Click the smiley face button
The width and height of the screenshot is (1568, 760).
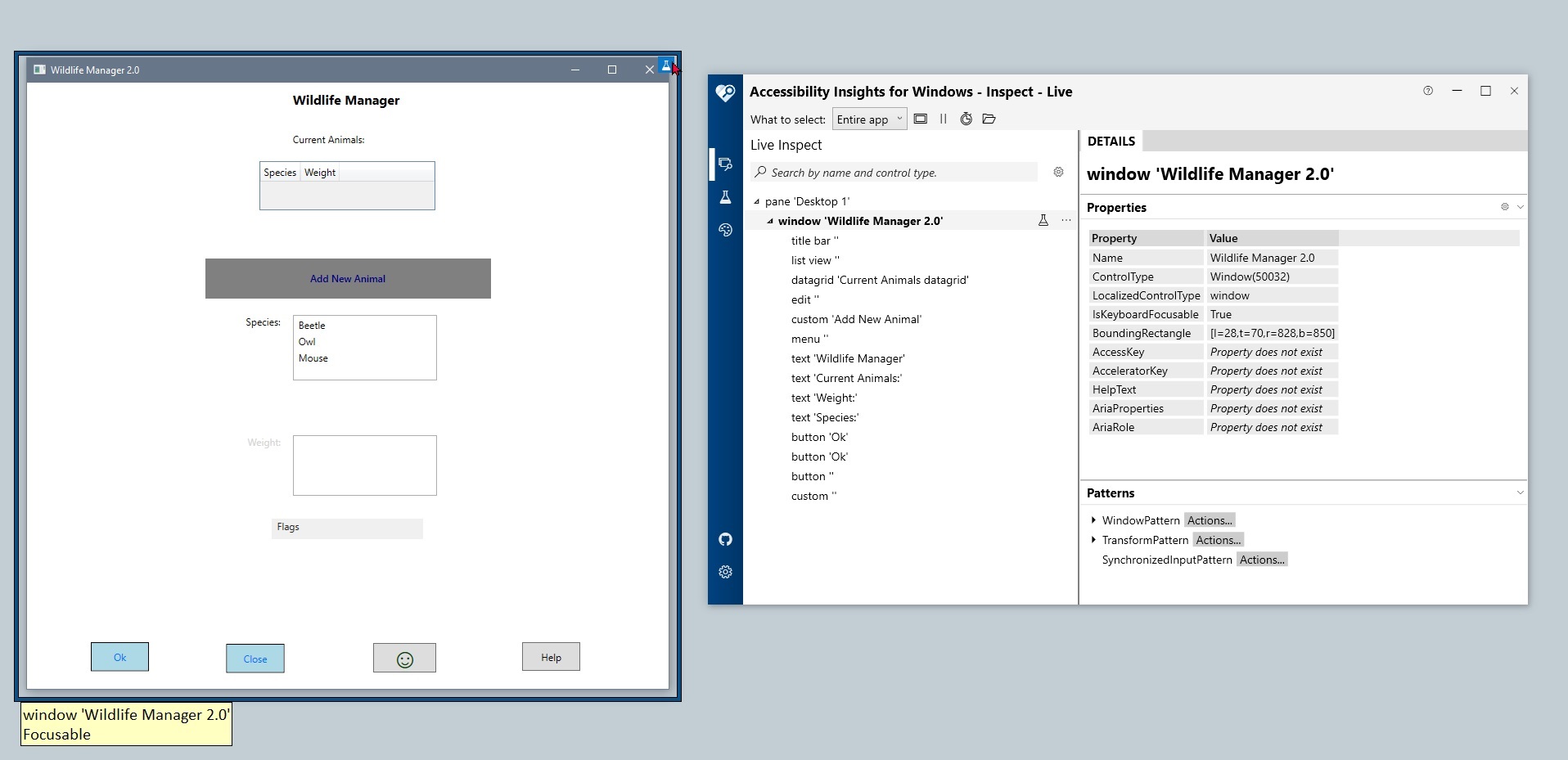(404, 658)
